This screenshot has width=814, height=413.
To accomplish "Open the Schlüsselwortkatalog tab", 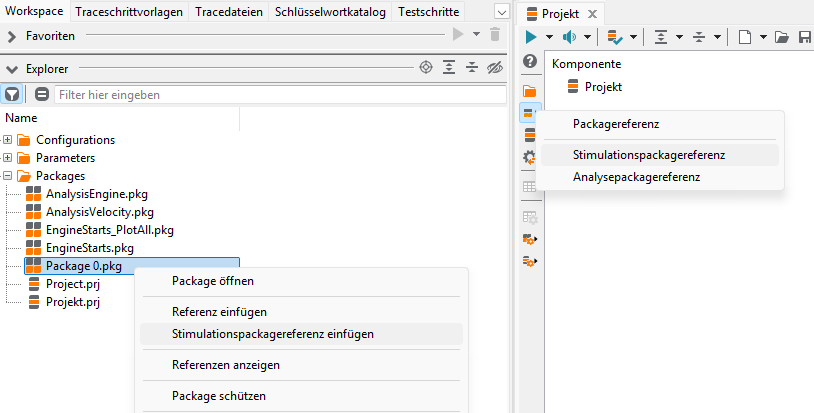I will click(330, 12).
